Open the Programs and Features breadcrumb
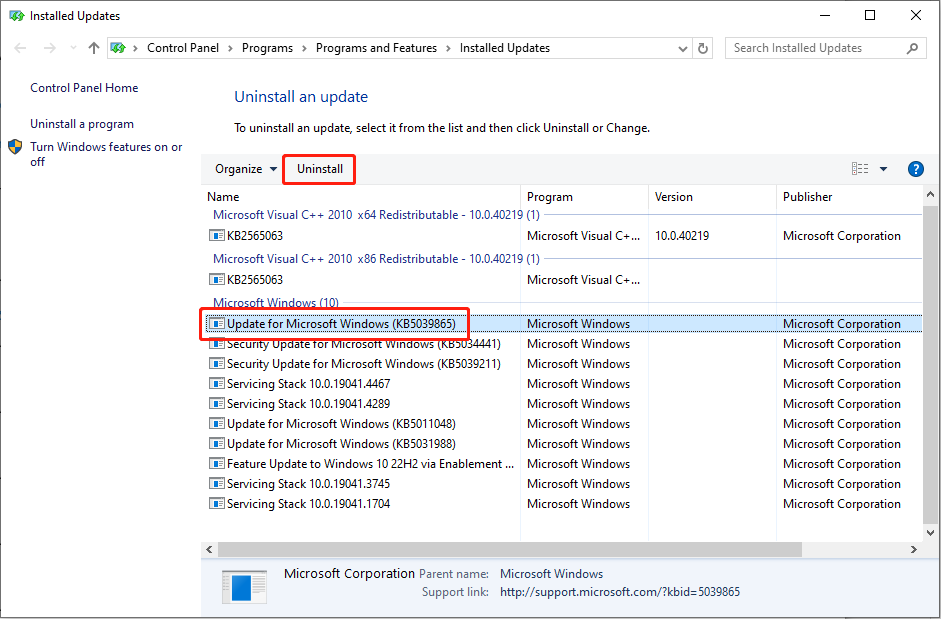 tap(376, 48)
